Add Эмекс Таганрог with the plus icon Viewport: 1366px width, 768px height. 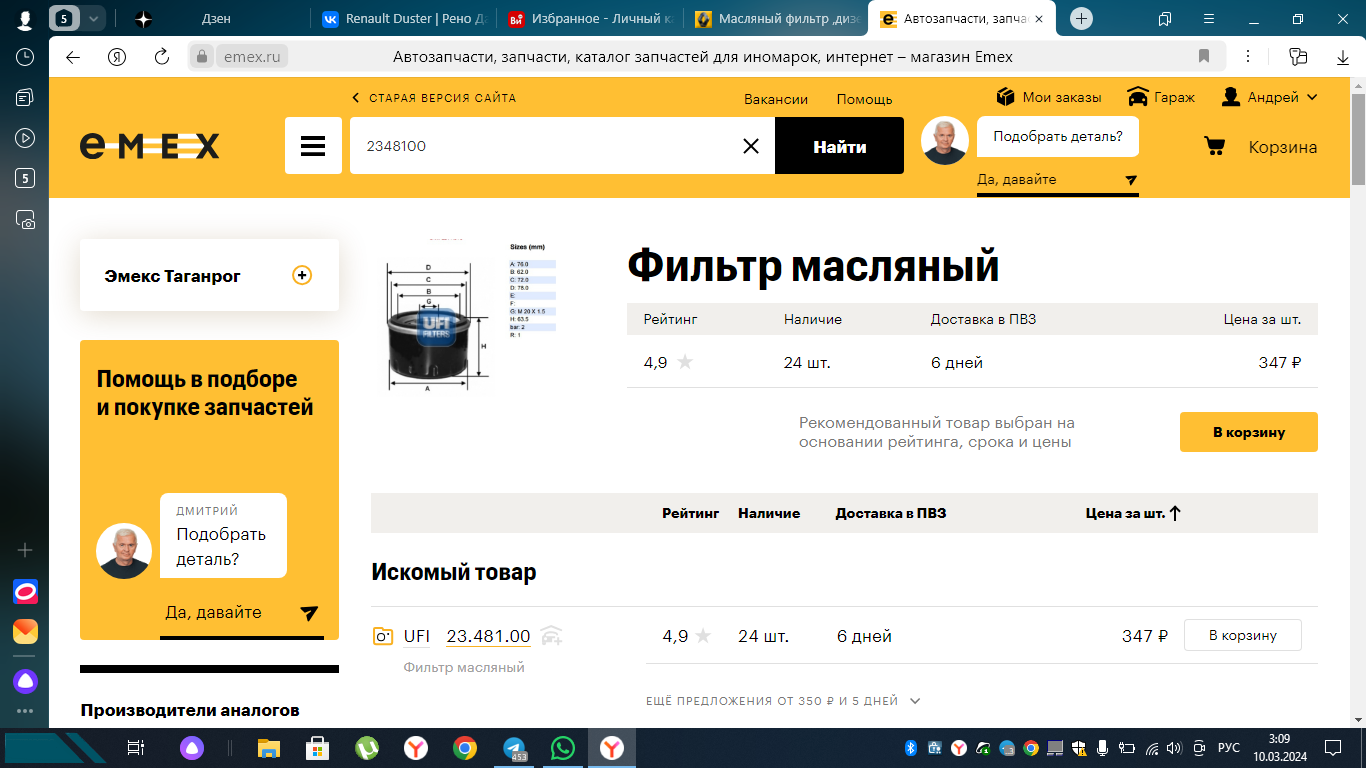[x=302, y=275]
